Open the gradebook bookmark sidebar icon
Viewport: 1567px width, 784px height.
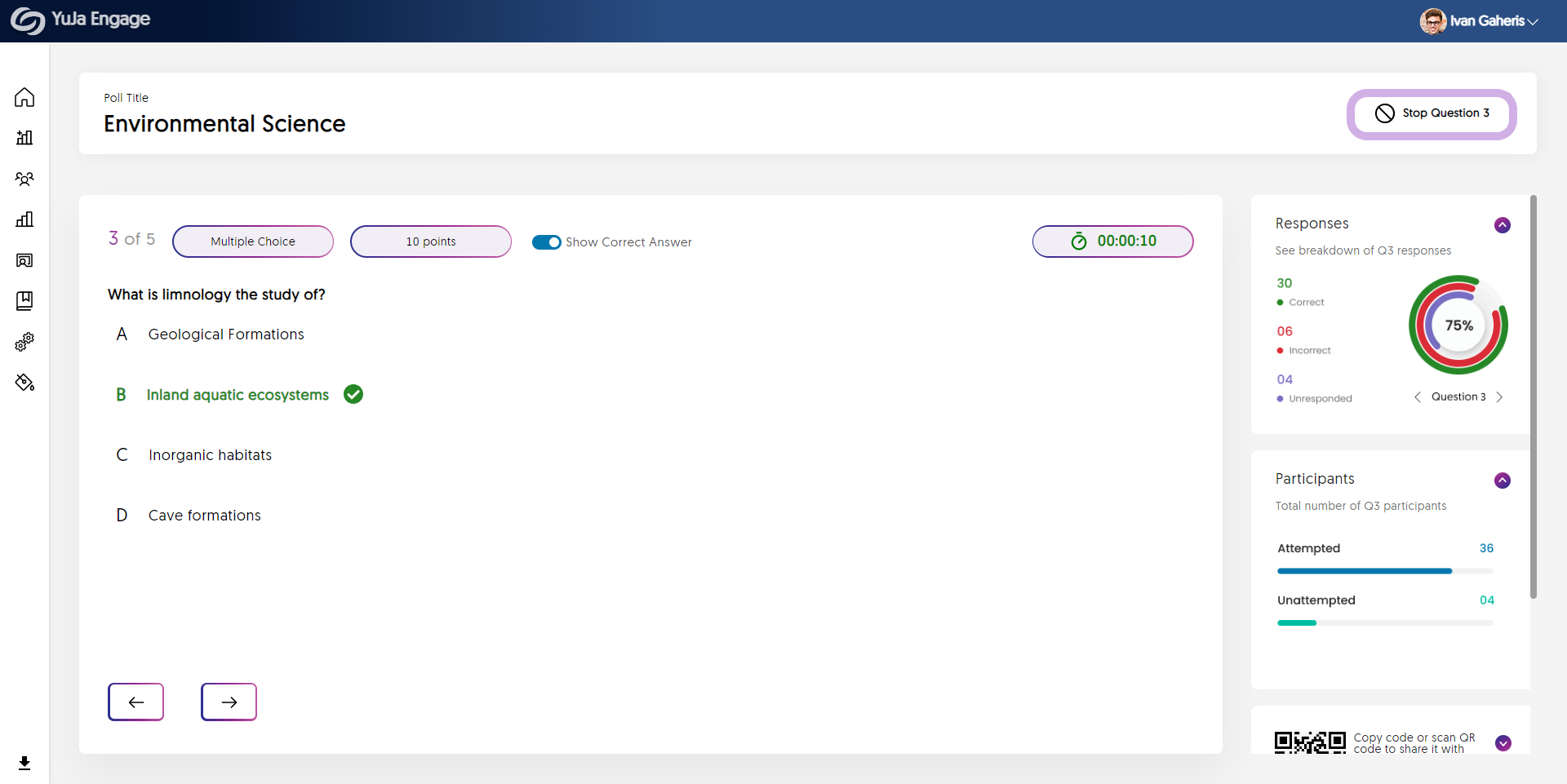tap(24, 301)
